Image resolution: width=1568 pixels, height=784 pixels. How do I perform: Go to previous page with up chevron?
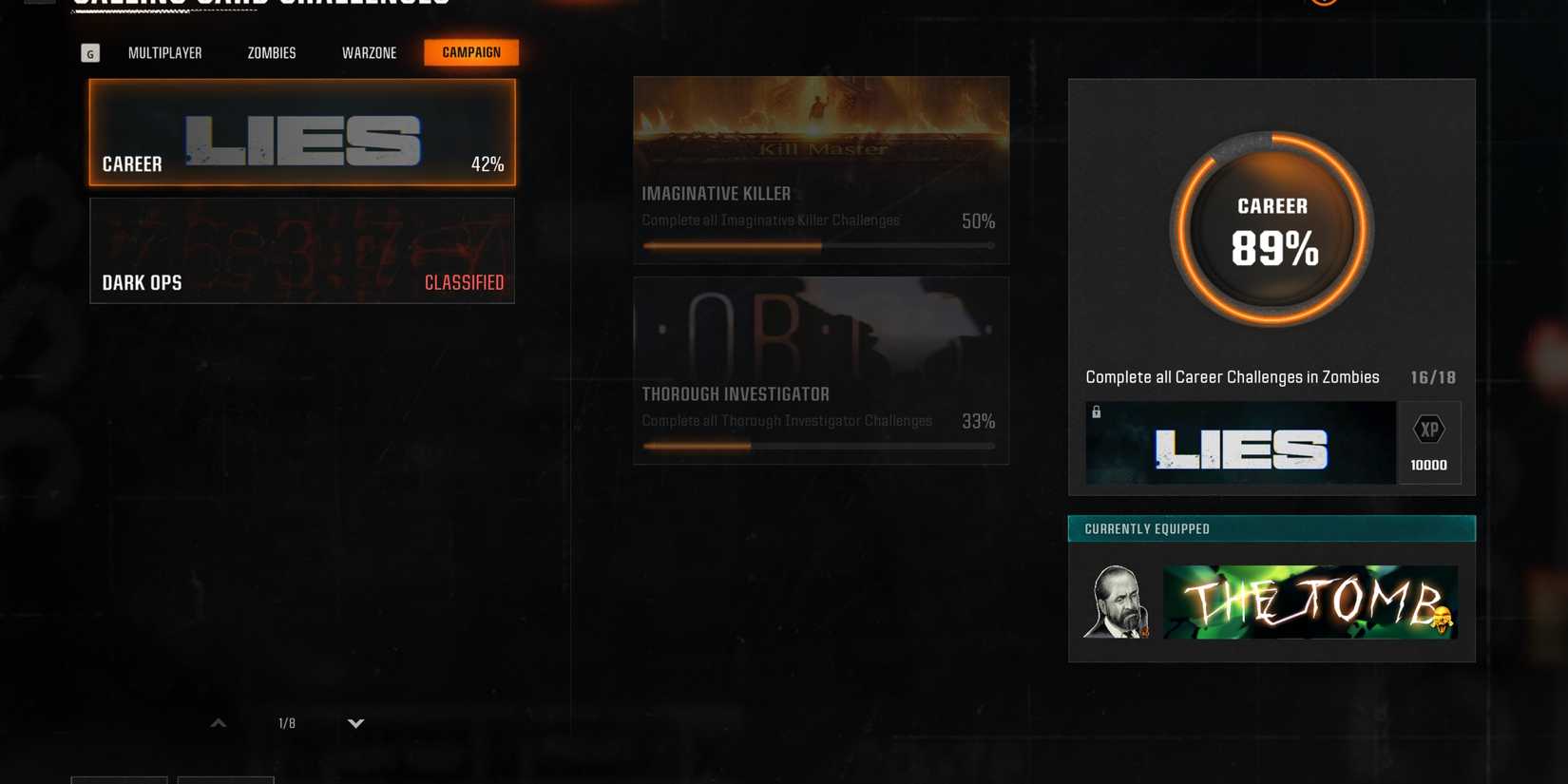219,723
